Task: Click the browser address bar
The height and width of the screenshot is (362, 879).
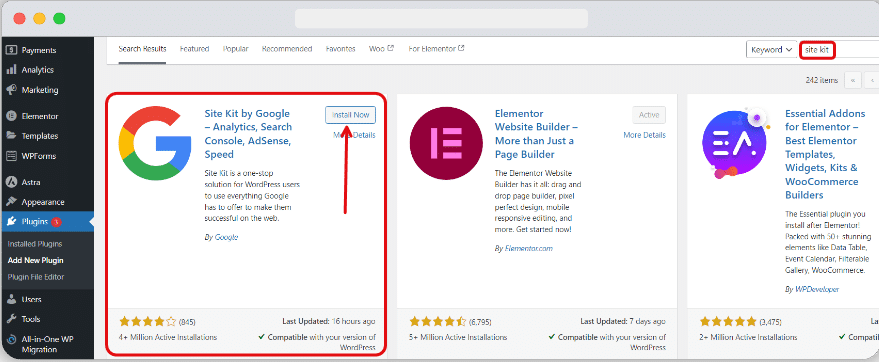Action: [441, 18]
